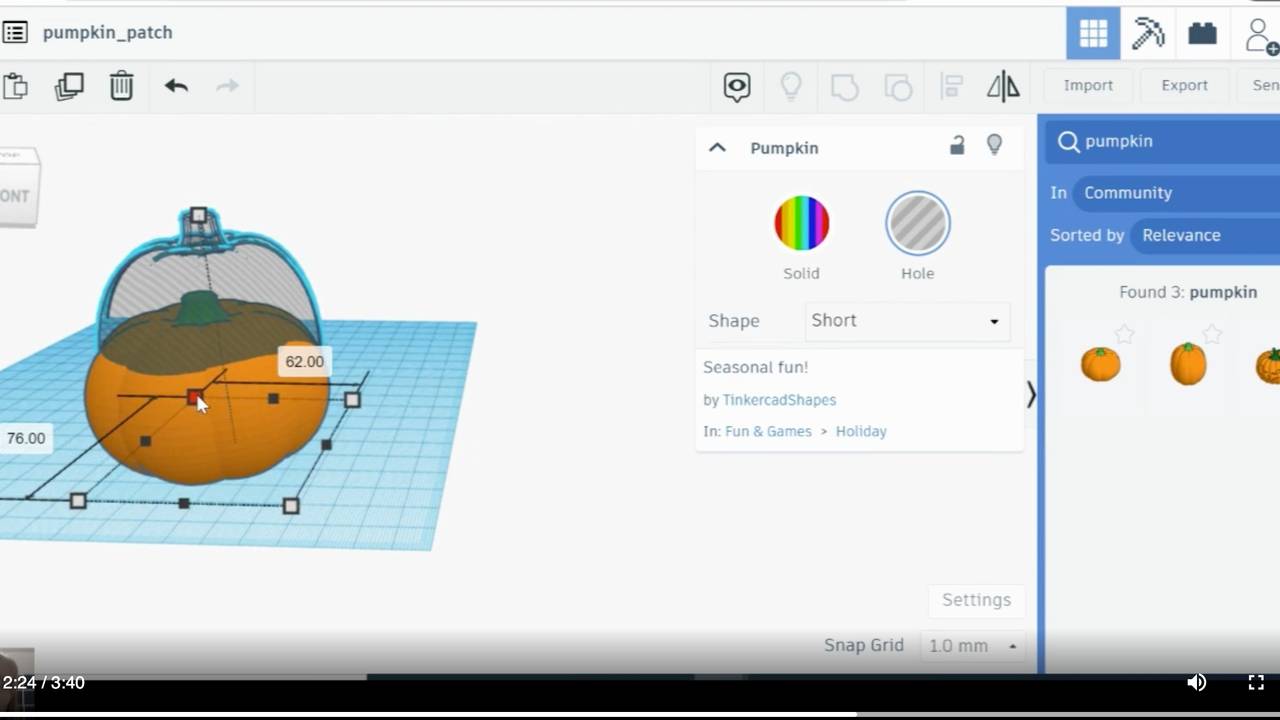This screenshot has width=1280, height=720.
Task: Open the TinkercadShapes author link
Action: tap(779, 400)
